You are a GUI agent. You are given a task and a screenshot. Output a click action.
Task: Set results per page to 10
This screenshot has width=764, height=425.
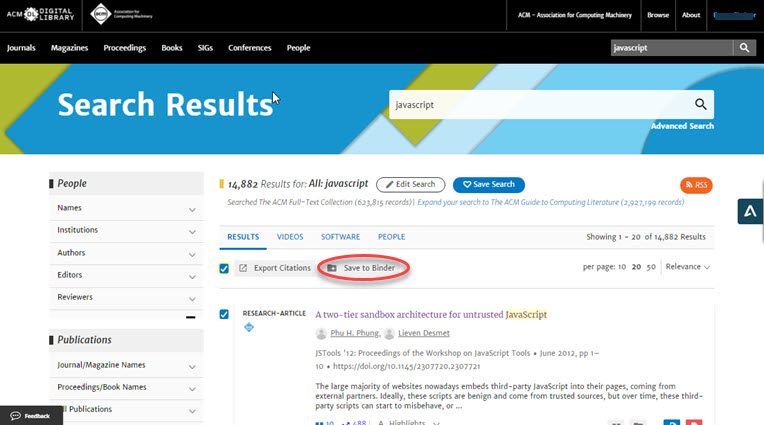pos(622,267)
